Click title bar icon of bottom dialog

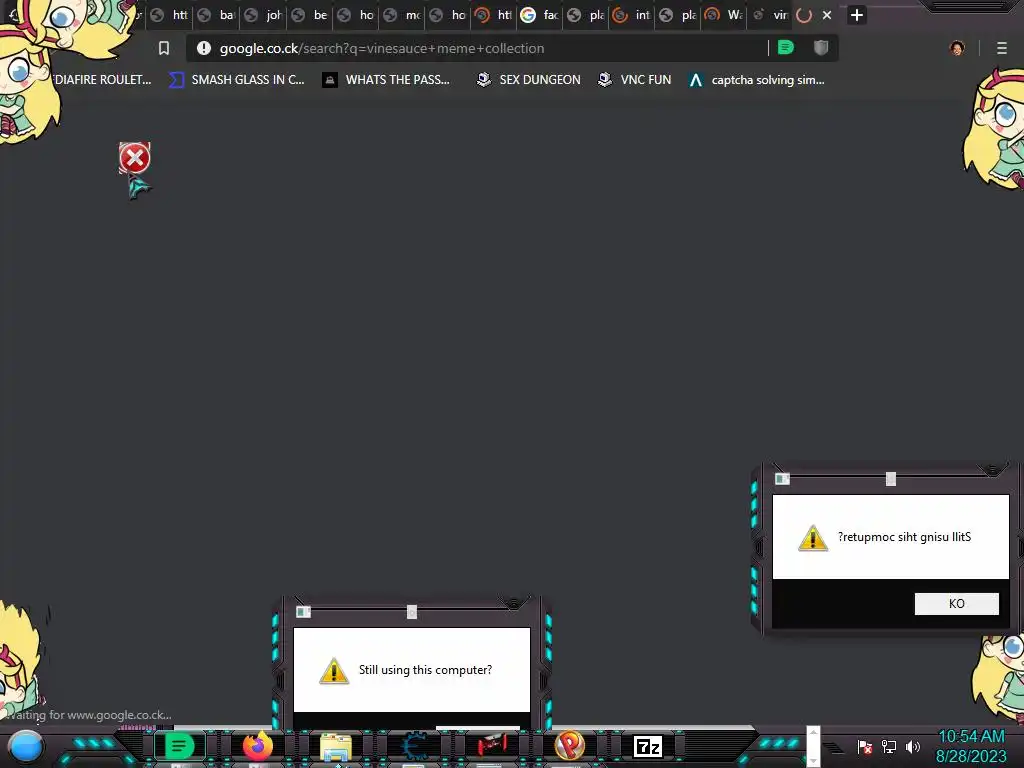304,612
